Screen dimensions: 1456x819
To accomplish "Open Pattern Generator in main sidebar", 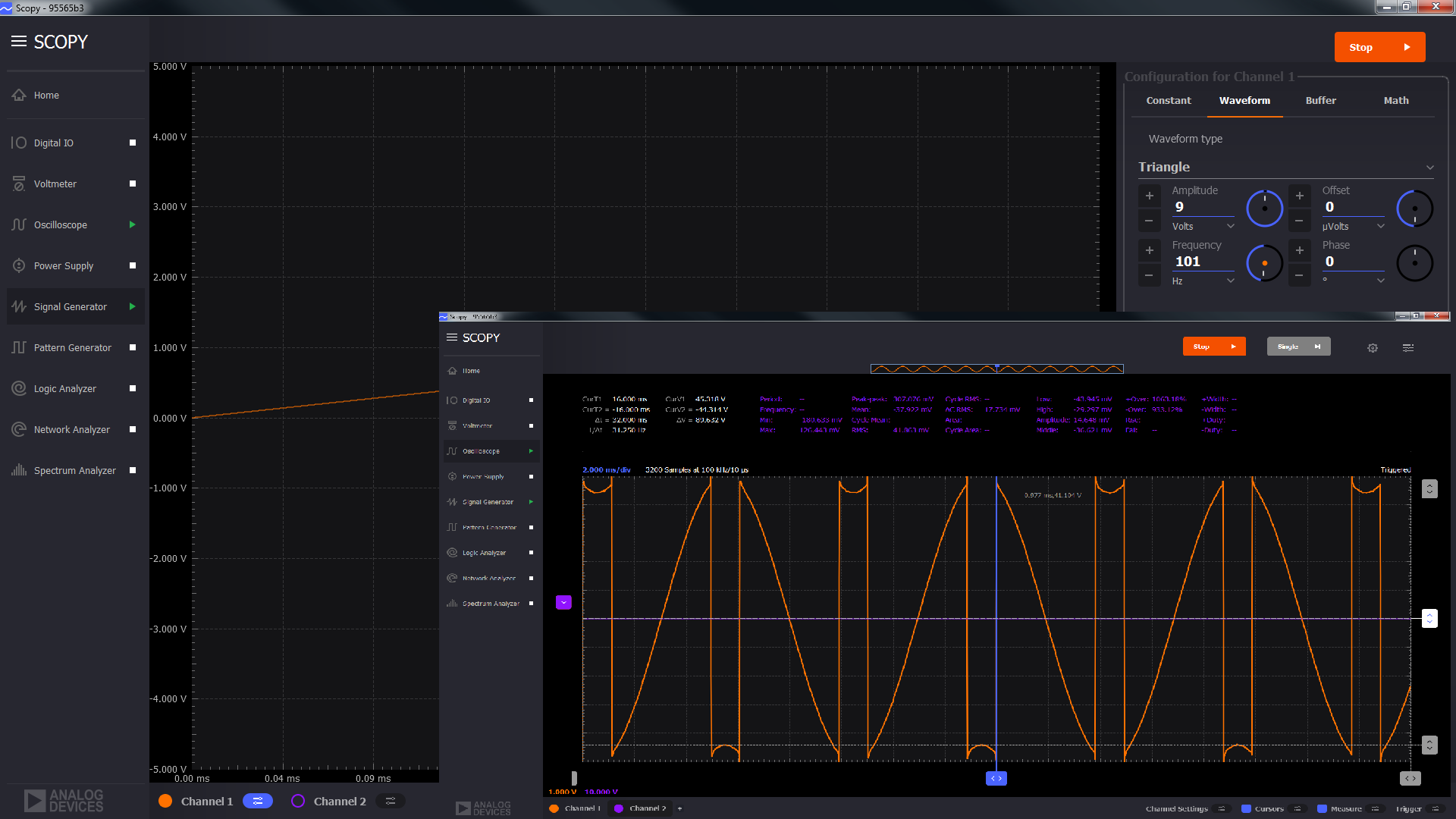I will (x=74, y=347).
